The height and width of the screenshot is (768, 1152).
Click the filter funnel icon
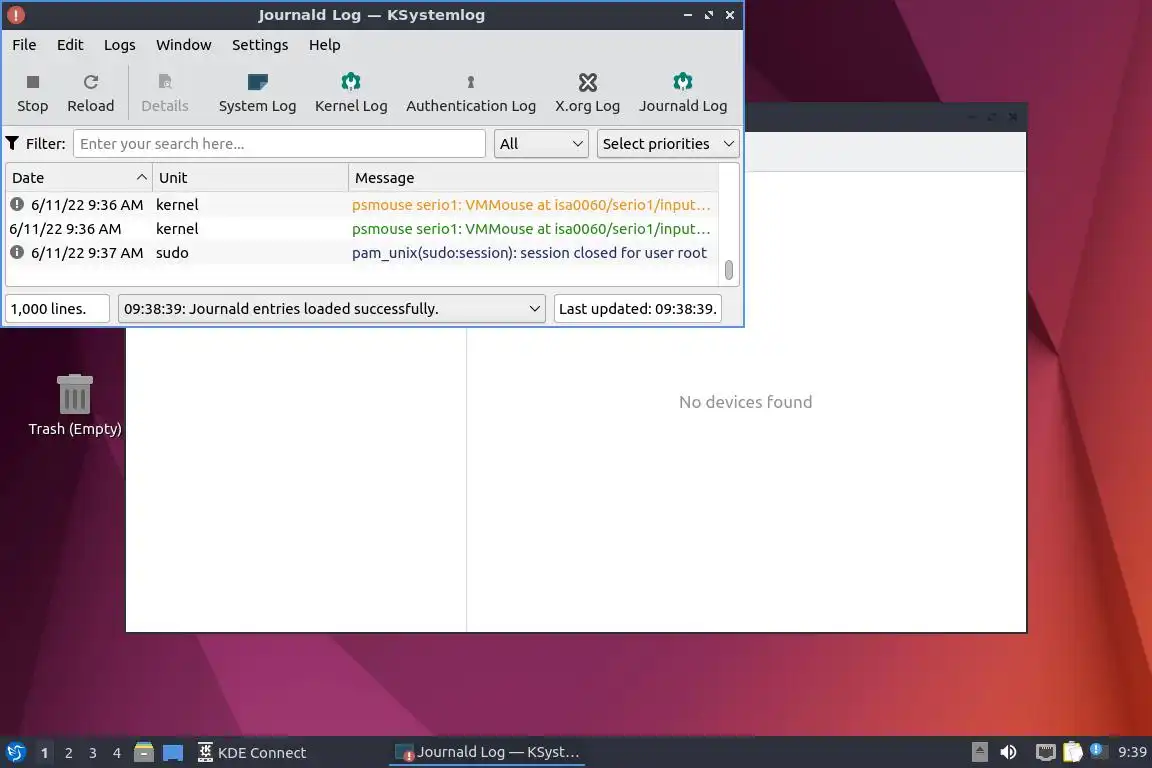(x=12, y=143)
